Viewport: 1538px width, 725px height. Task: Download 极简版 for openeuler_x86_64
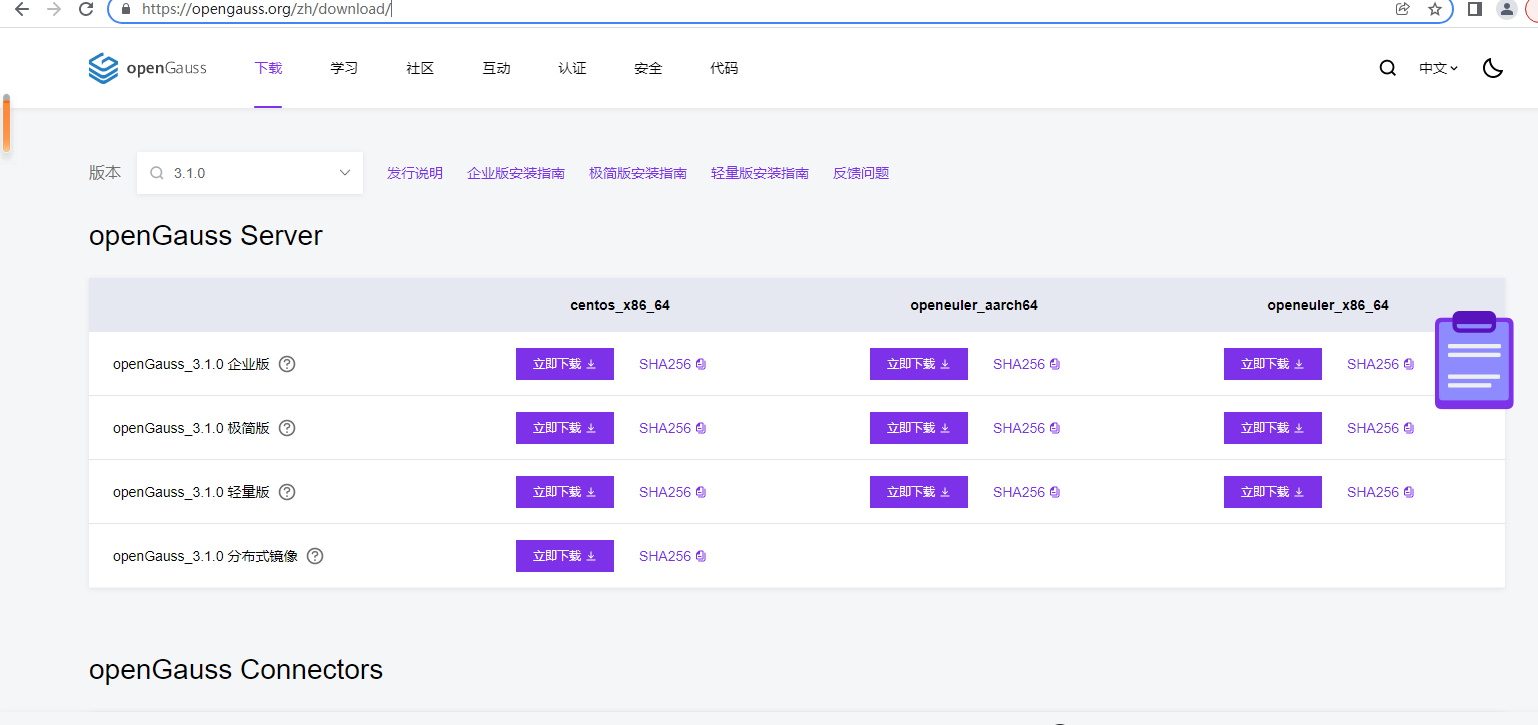(x=1273, y=428)
